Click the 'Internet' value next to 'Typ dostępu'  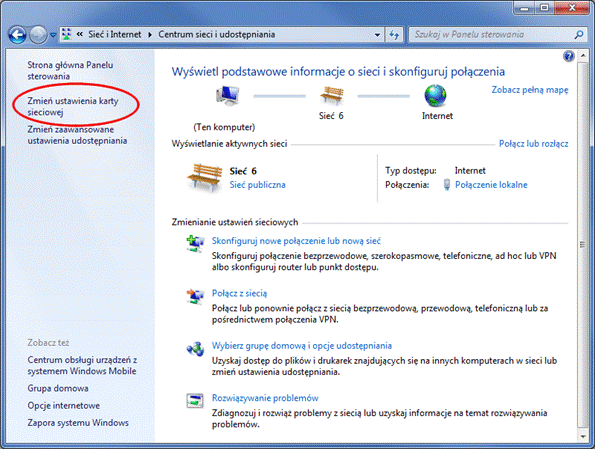470,171
